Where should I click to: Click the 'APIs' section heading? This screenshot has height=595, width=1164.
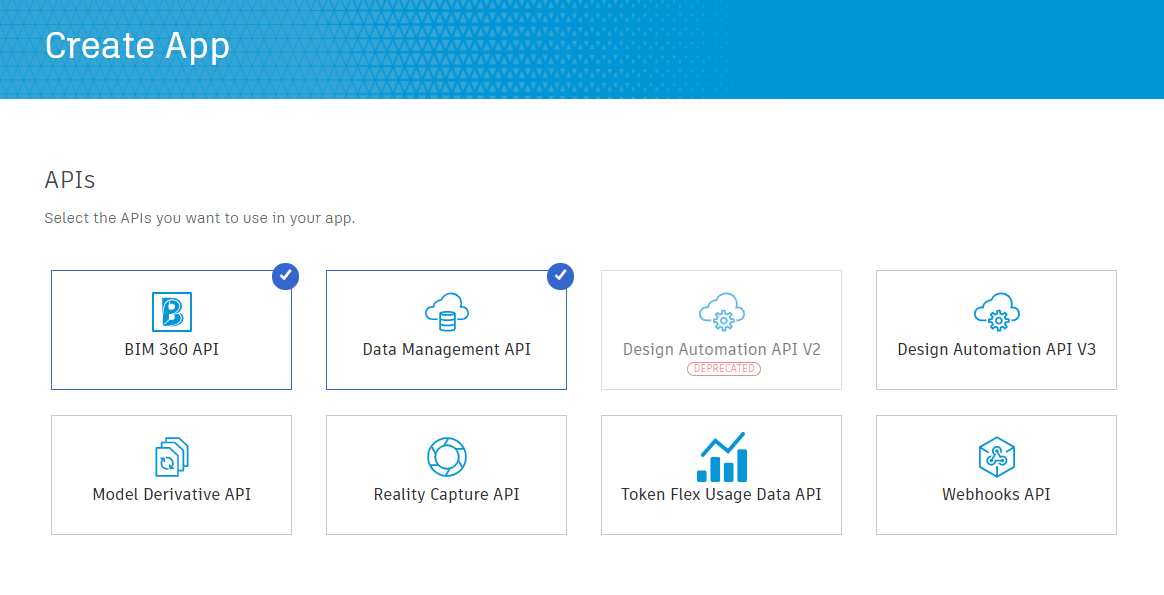click(x=70, y=180)
